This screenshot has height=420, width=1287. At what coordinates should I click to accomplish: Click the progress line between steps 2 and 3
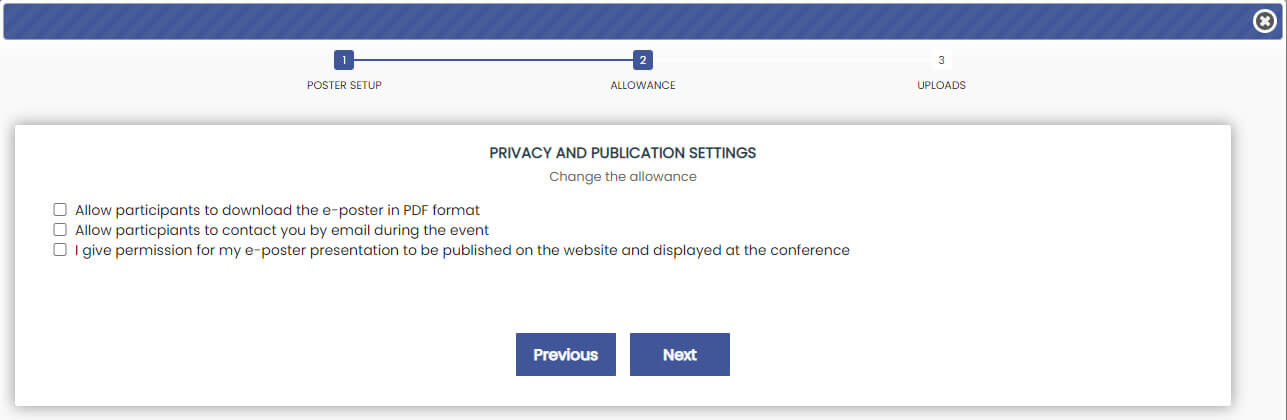point(792,60)
